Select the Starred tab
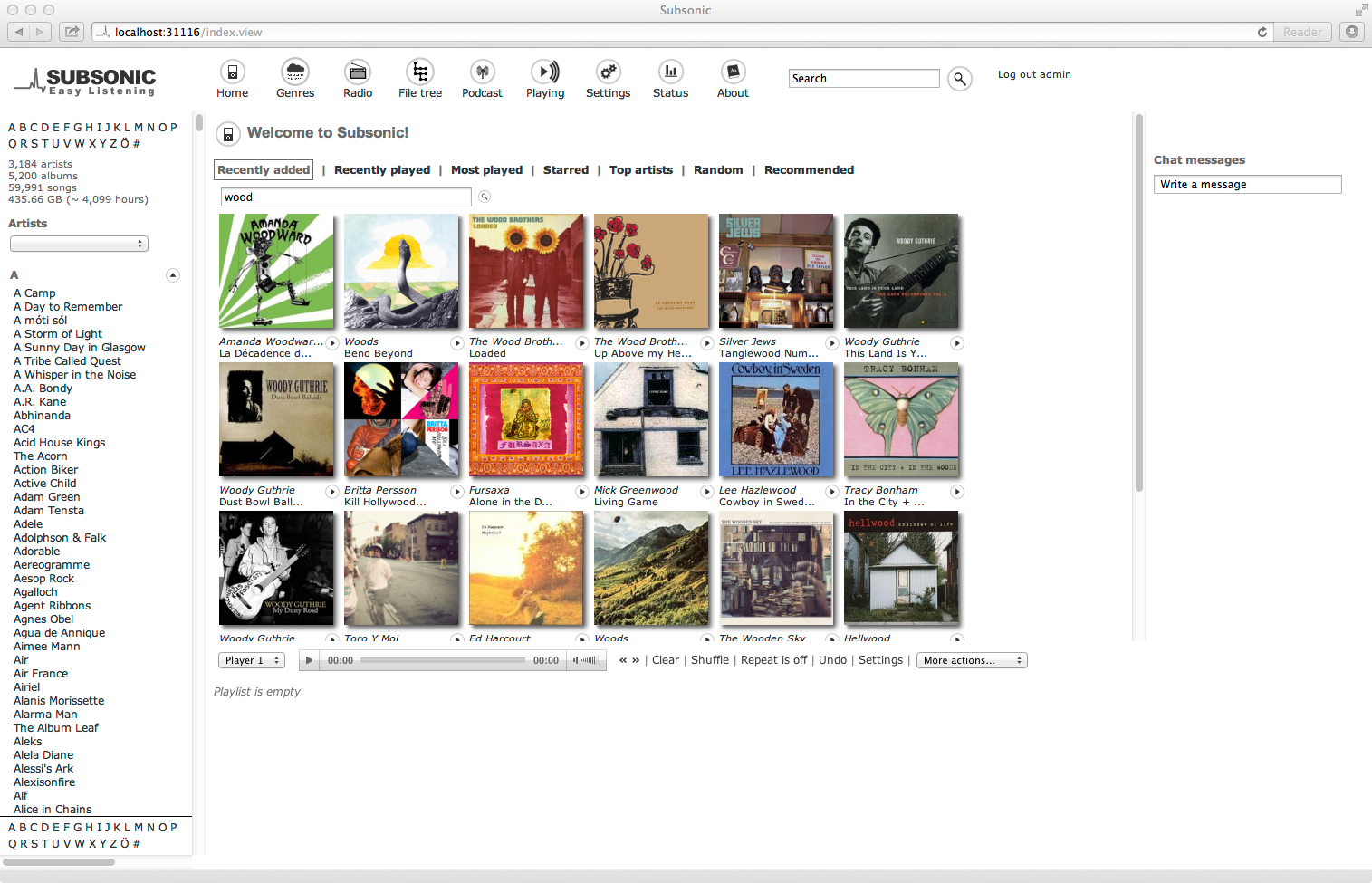 [x=566, y=169]
